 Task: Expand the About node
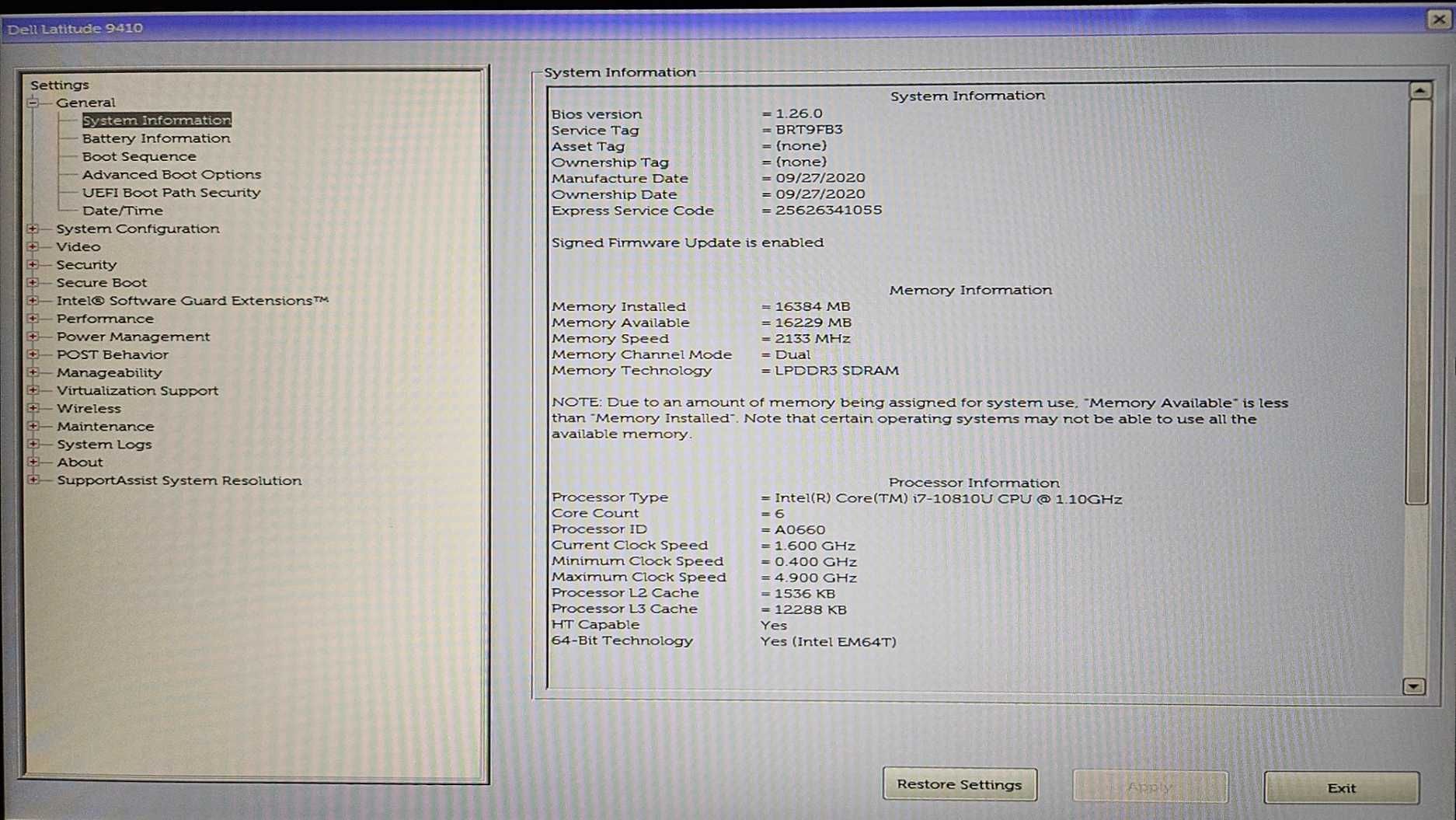point(33,462)
